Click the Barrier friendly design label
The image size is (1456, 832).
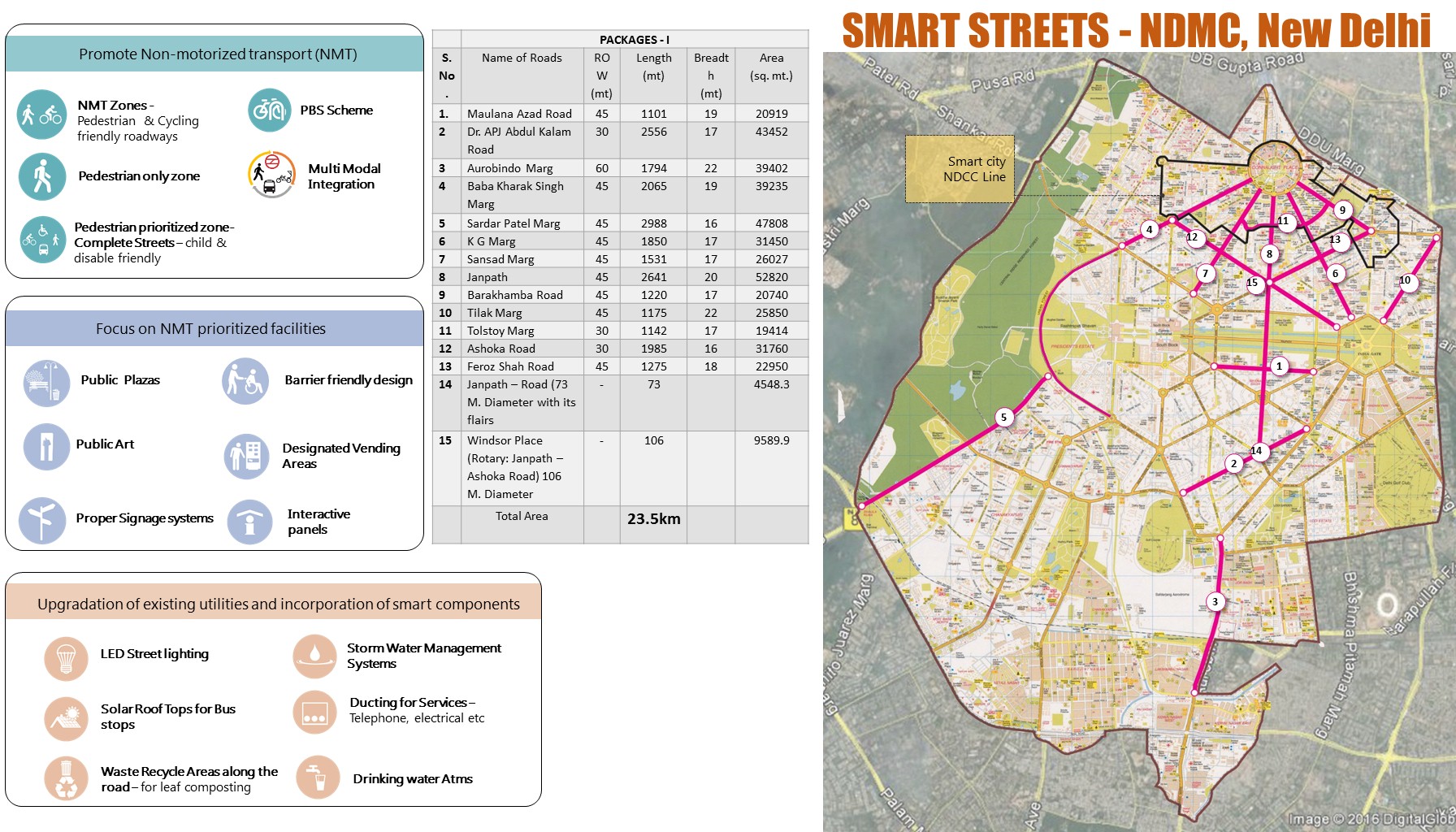[349, 379]
